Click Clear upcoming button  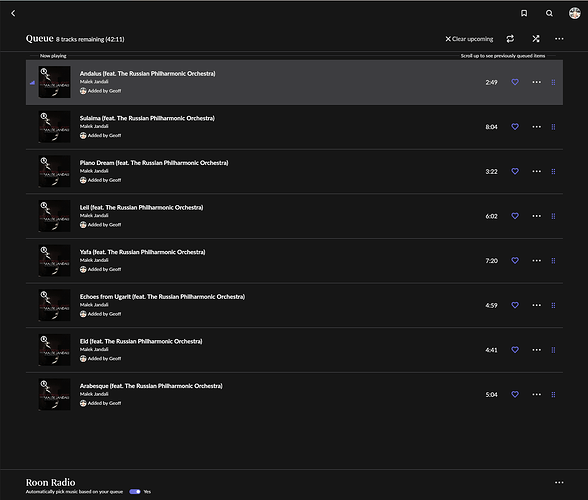pos(469,39)
